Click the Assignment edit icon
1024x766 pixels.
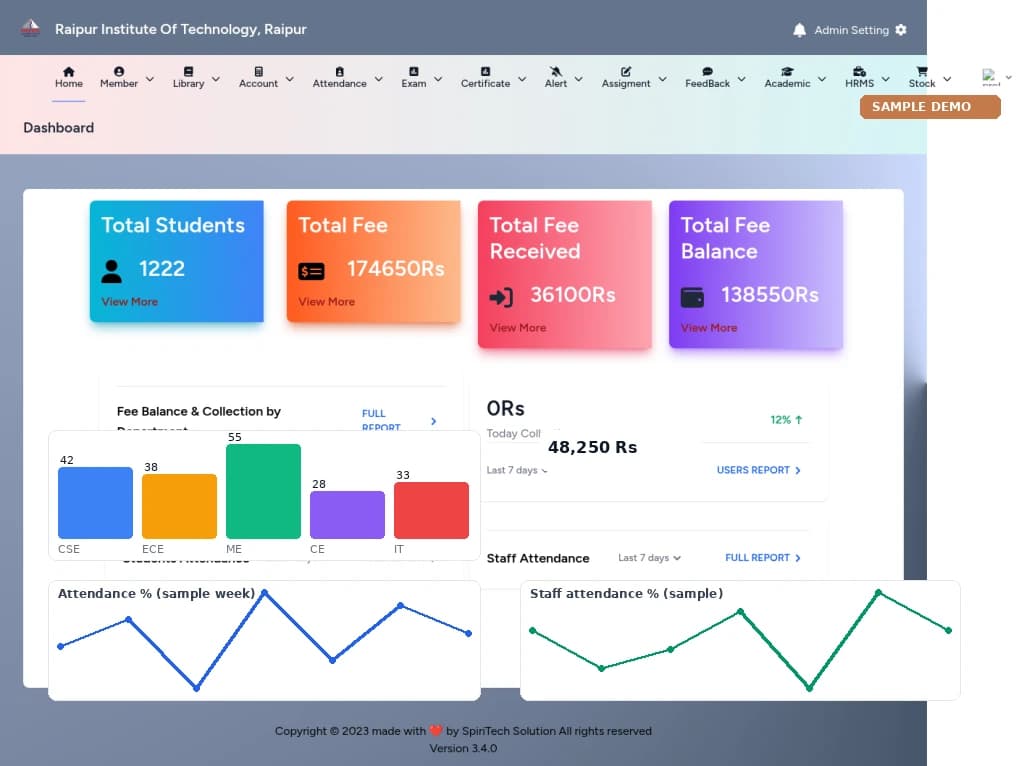[626, 71]
